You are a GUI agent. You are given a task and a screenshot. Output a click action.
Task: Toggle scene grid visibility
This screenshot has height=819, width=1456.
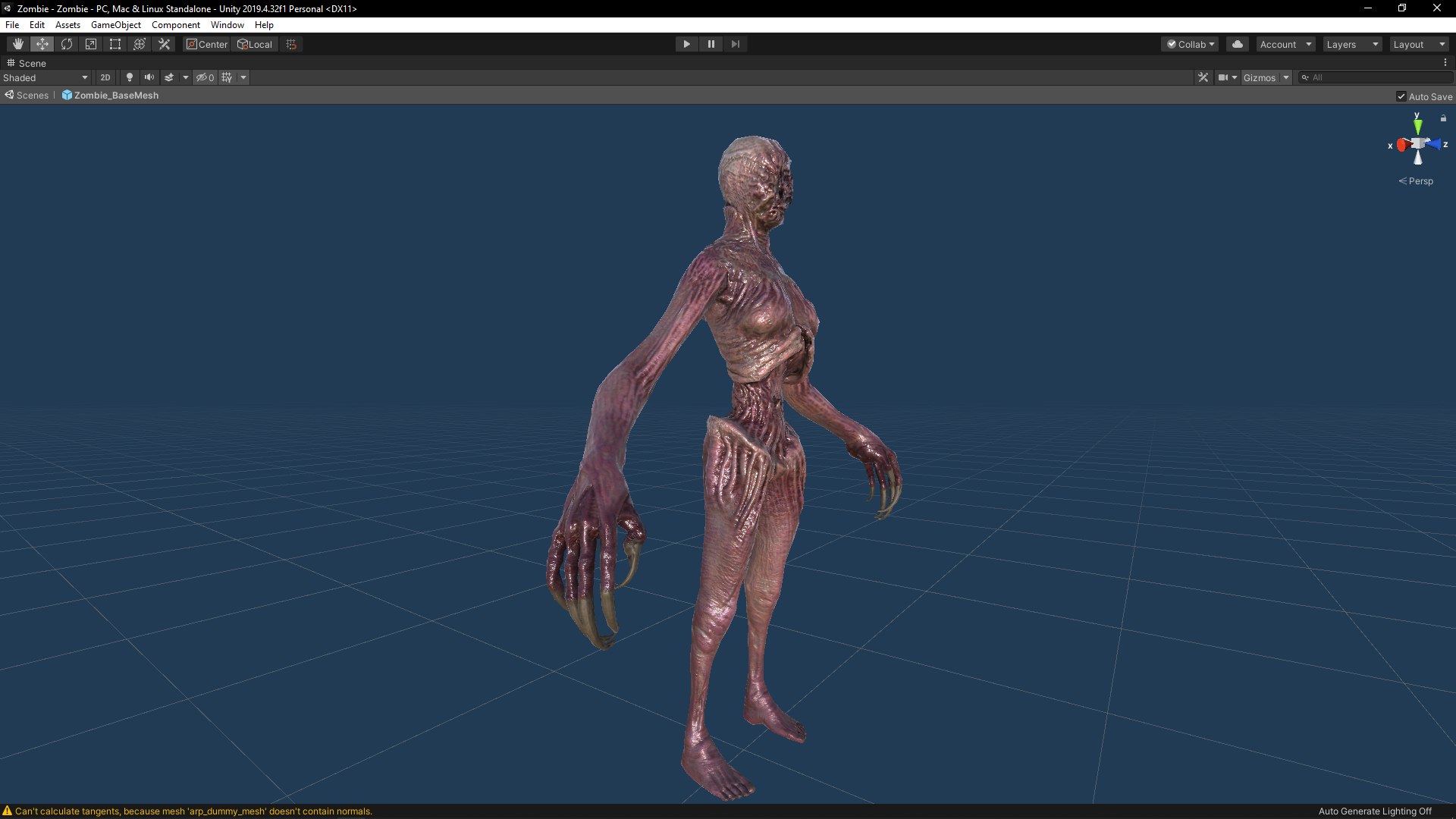[227, 77]
